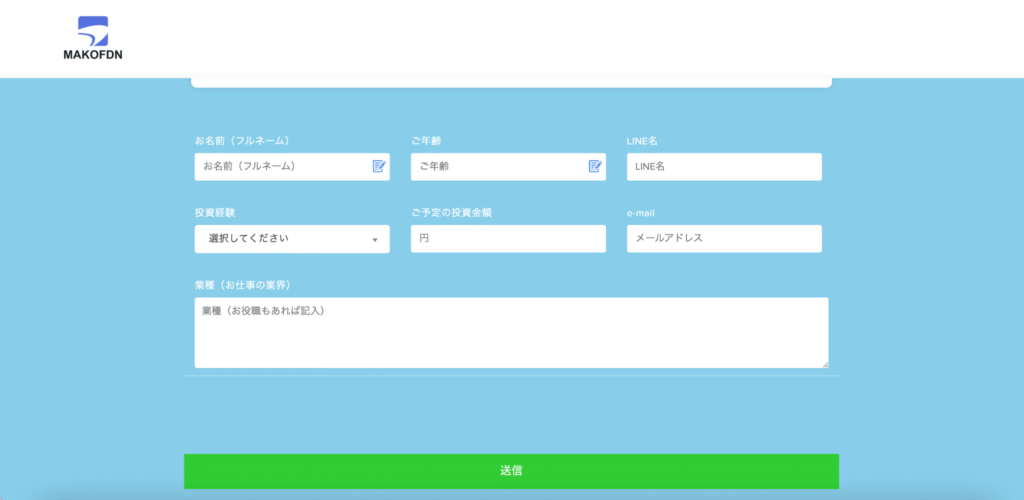Click into the LINE名 text box
The width and height of the screenshot is (1024, 500).
click(x=724, y=166)
